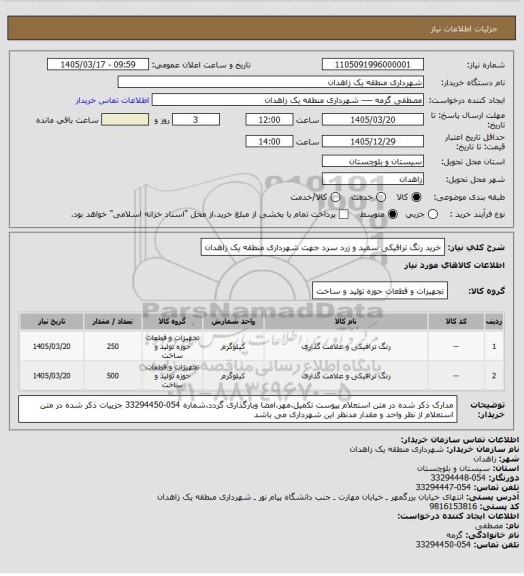Click the buyer notes text box
Image resolution: width=524 pixels, height=576 pixels.
pyautogui.click(x=237, y=409)
